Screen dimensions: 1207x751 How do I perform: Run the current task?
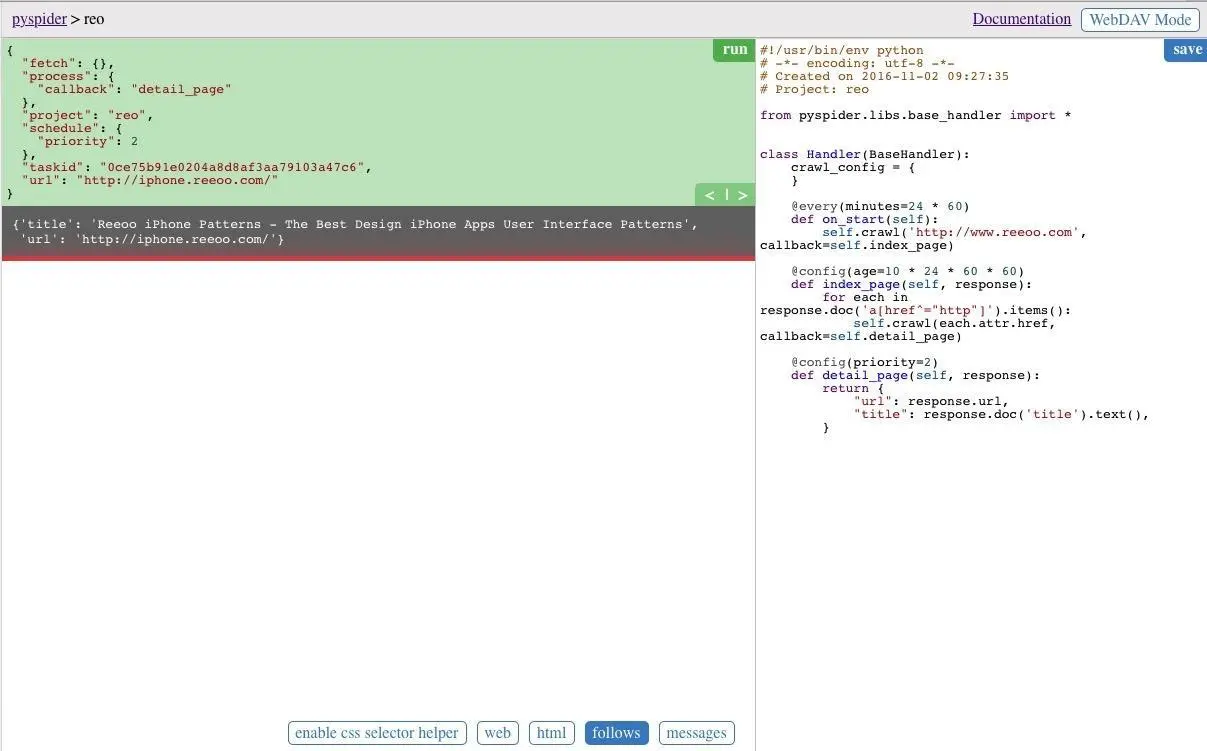(734, 50)
